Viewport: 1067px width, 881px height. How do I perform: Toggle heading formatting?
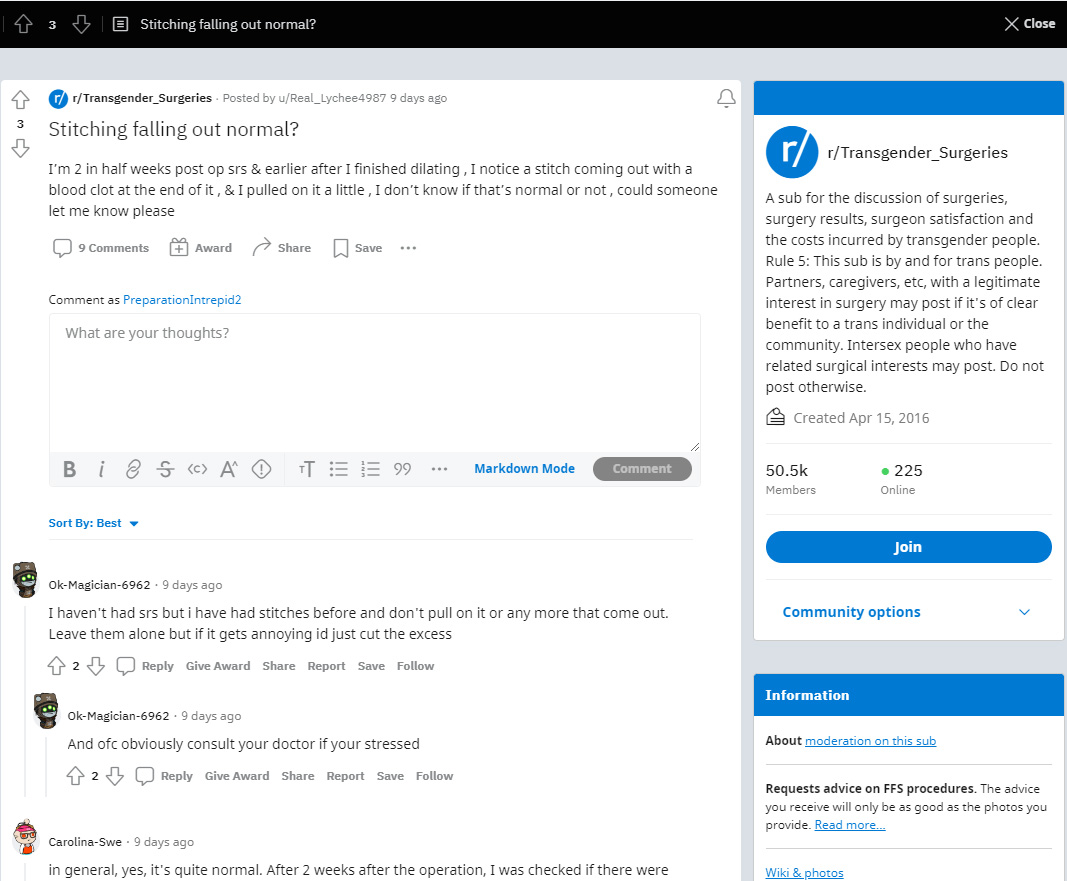pyautogui.click(x=307, y=469)
